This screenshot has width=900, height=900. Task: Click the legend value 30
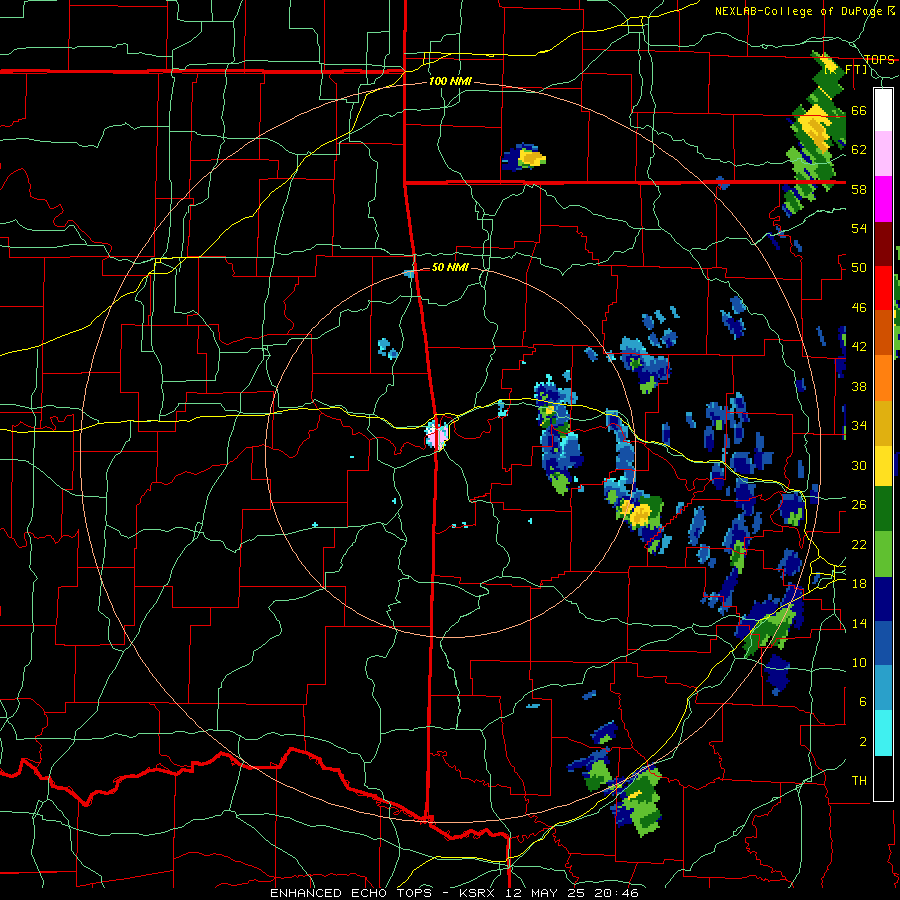point(859,465)
